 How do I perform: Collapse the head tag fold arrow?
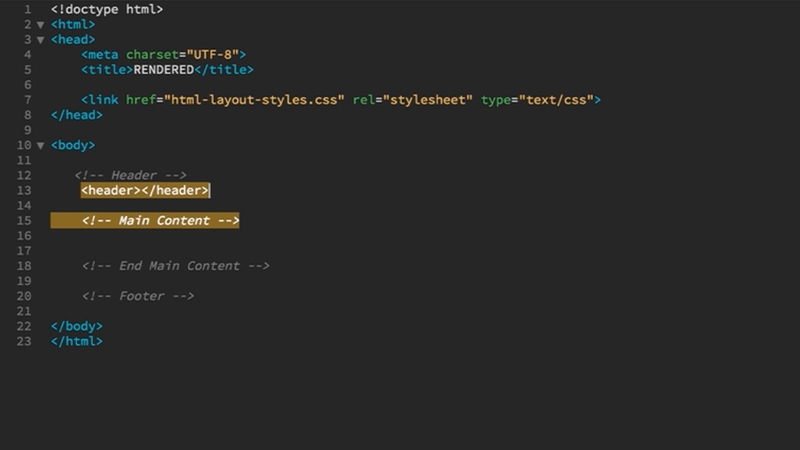41,40
